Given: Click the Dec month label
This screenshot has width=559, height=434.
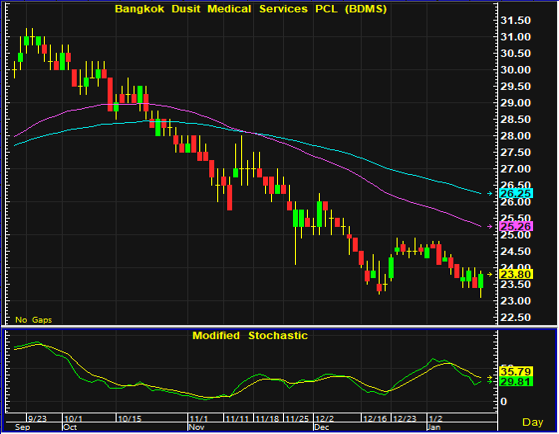Looking at the screenshot, I should point(322,427).
